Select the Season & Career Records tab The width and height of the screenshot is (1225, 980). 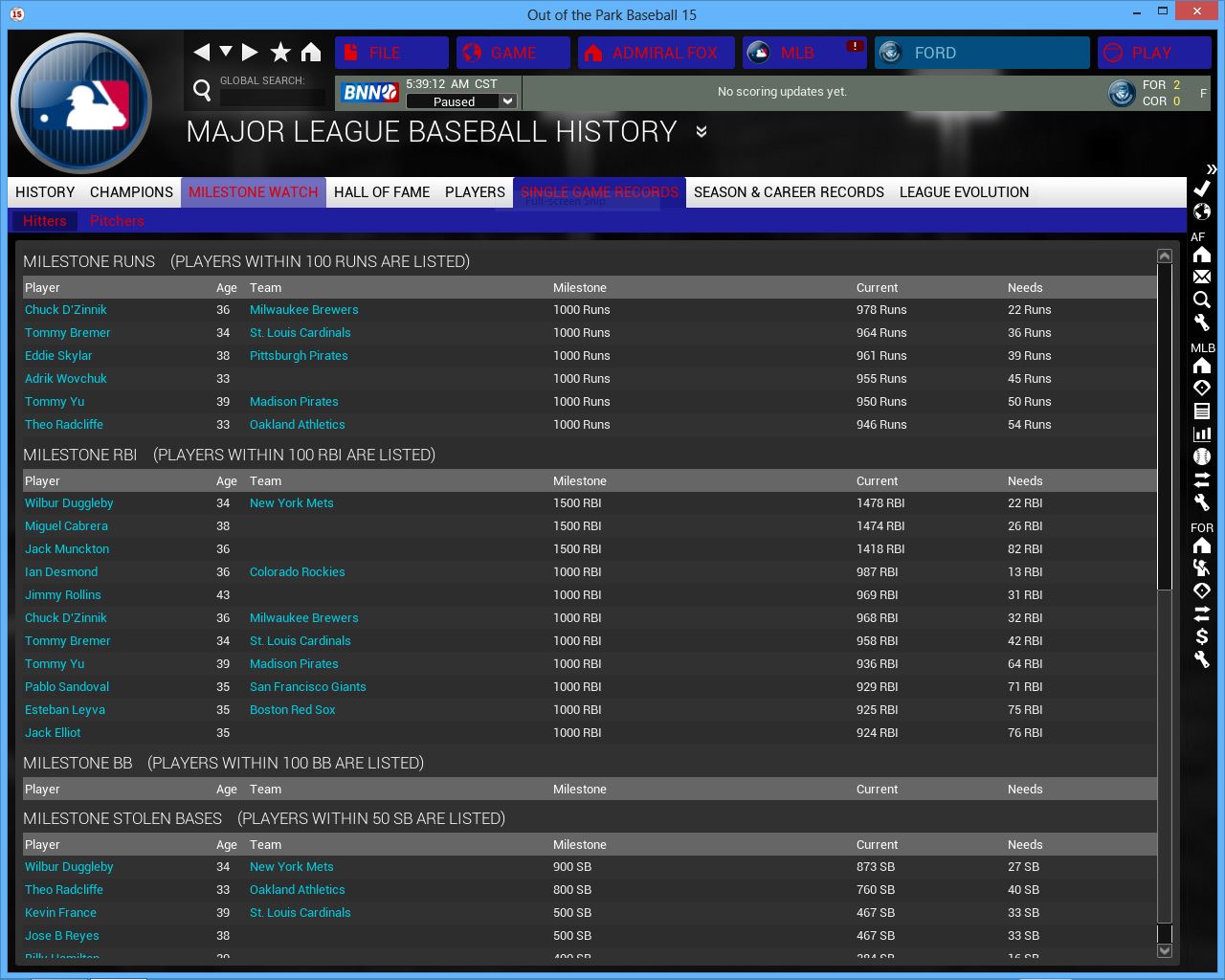(x=789, y=192)
